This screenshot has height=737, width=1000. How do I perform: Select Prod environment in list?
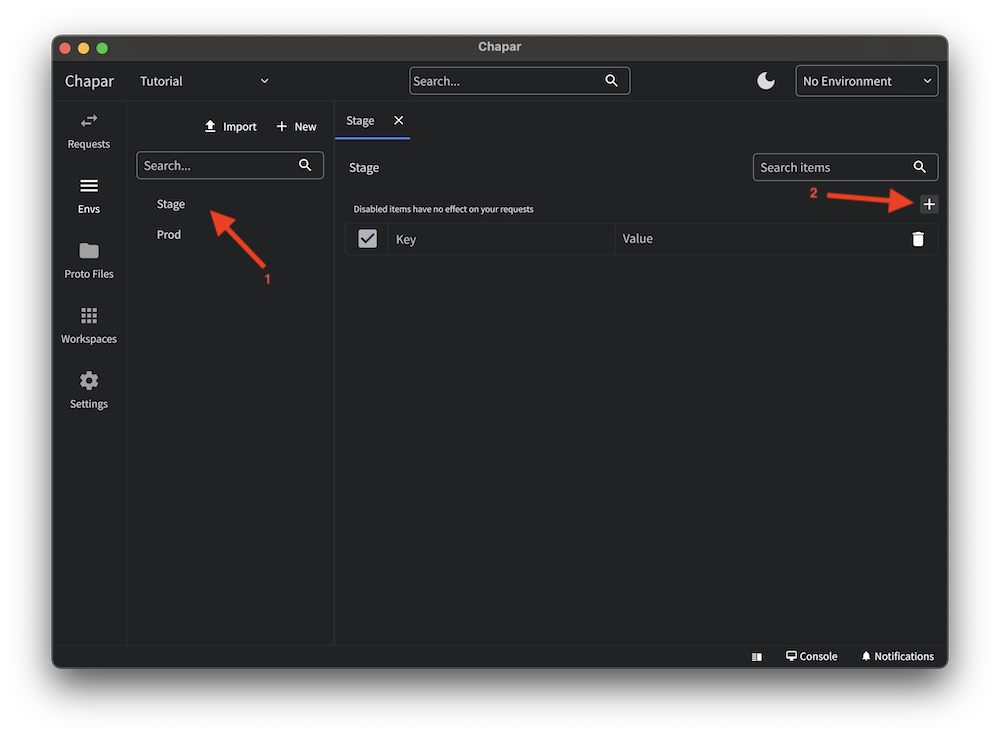tap(169, 234)
